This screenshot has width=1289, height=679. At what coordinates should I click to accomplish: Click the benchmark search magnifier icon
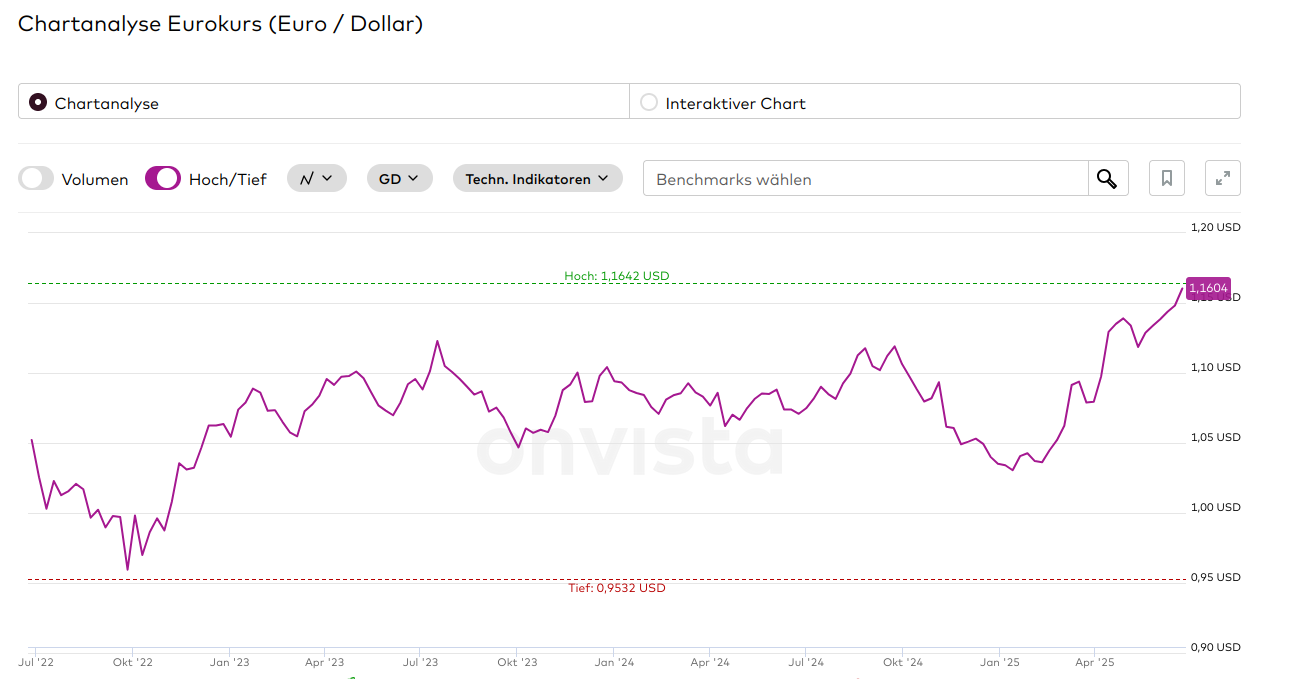tap(1107, 179)
